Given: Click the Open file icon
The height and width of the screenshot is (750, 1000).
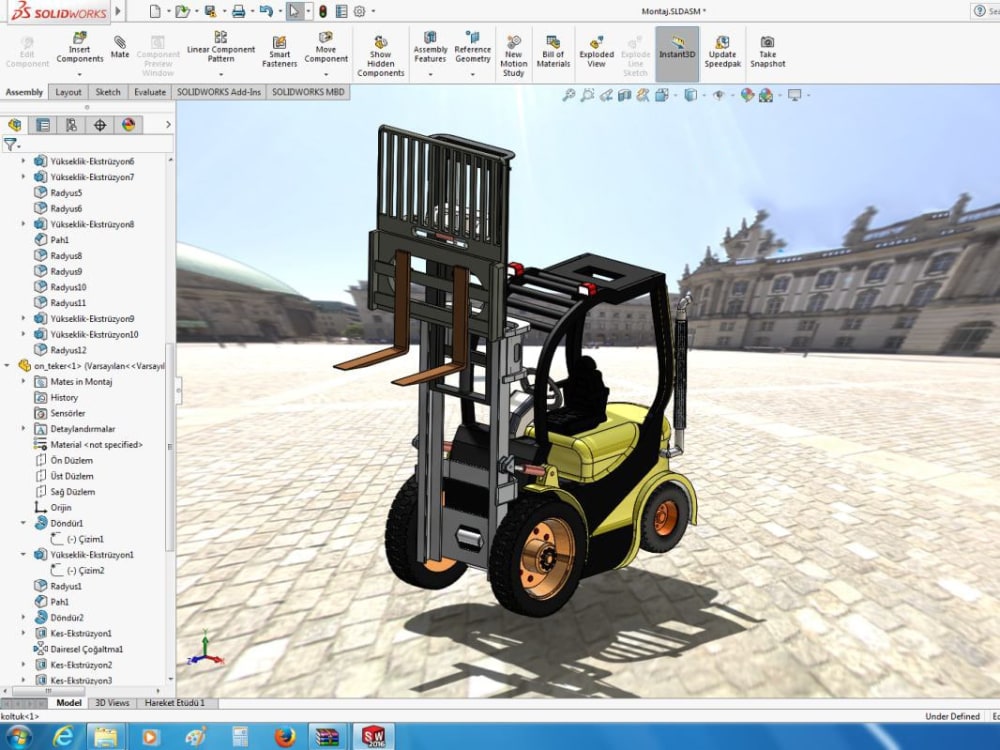Looking at the screenshot, I should 182,11.
